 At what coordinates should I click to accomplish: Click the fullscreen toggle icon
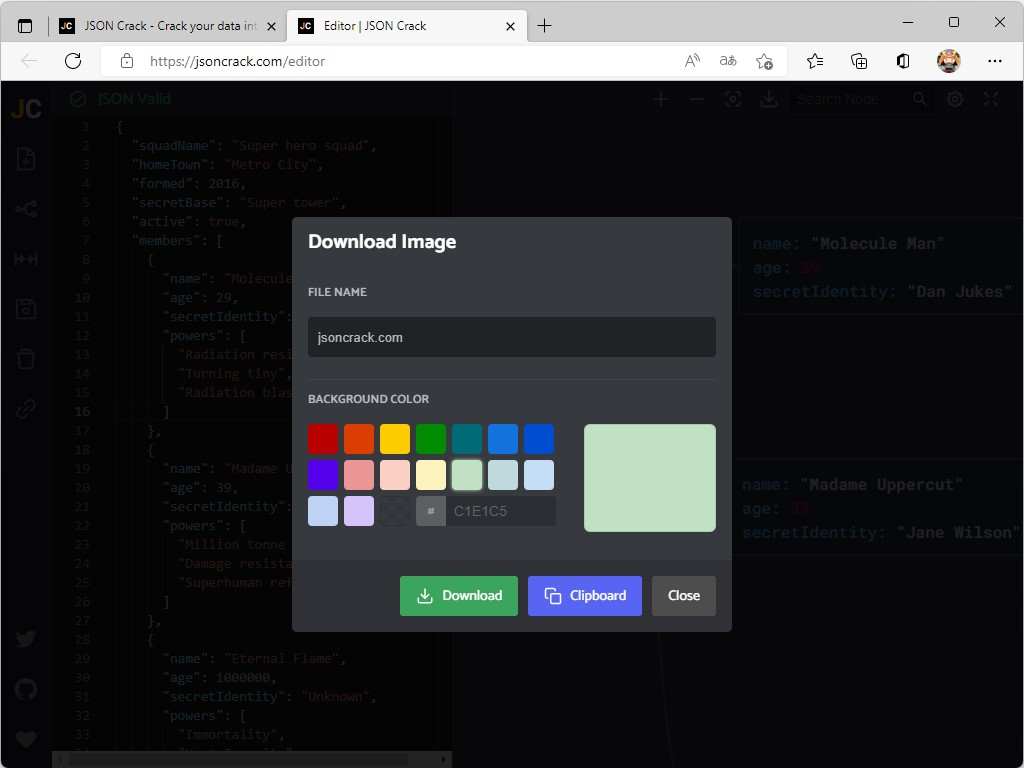pos(991,99)
